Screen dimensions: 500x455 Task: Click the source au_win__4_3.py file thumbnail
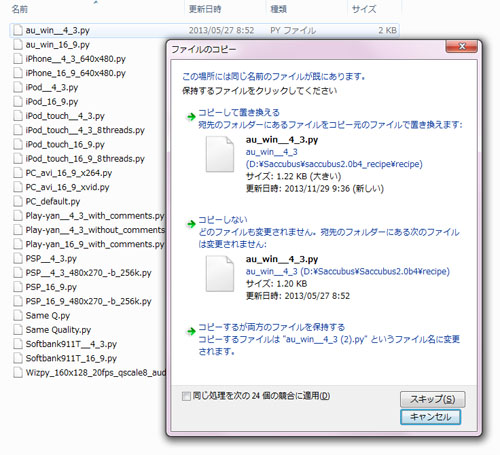(x=220, y=154)
